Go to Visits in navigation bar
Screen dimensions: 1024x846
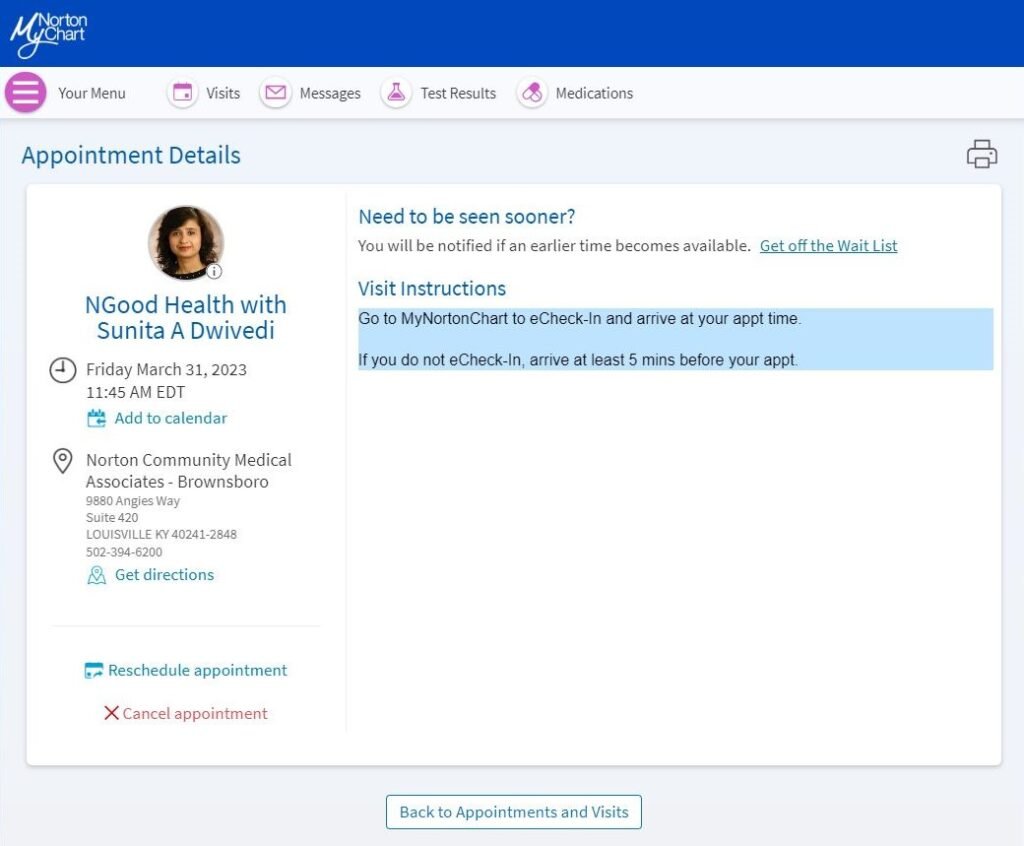pos(223,93)
